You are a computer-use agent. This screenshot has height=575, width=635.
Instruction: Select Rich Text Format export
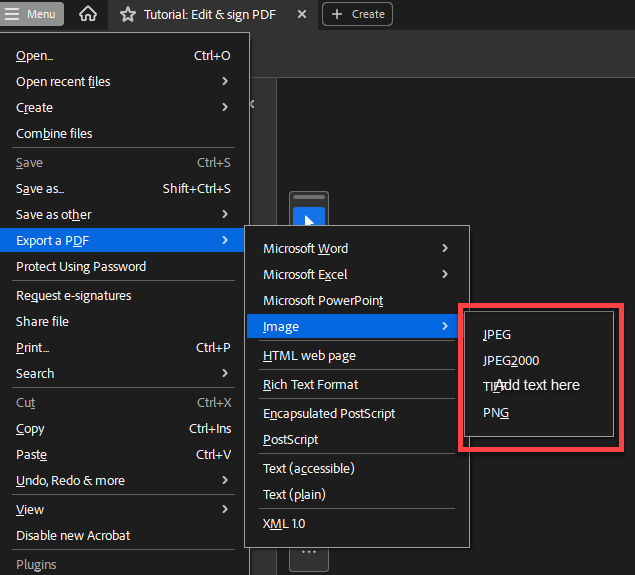(x=310, y=385)
